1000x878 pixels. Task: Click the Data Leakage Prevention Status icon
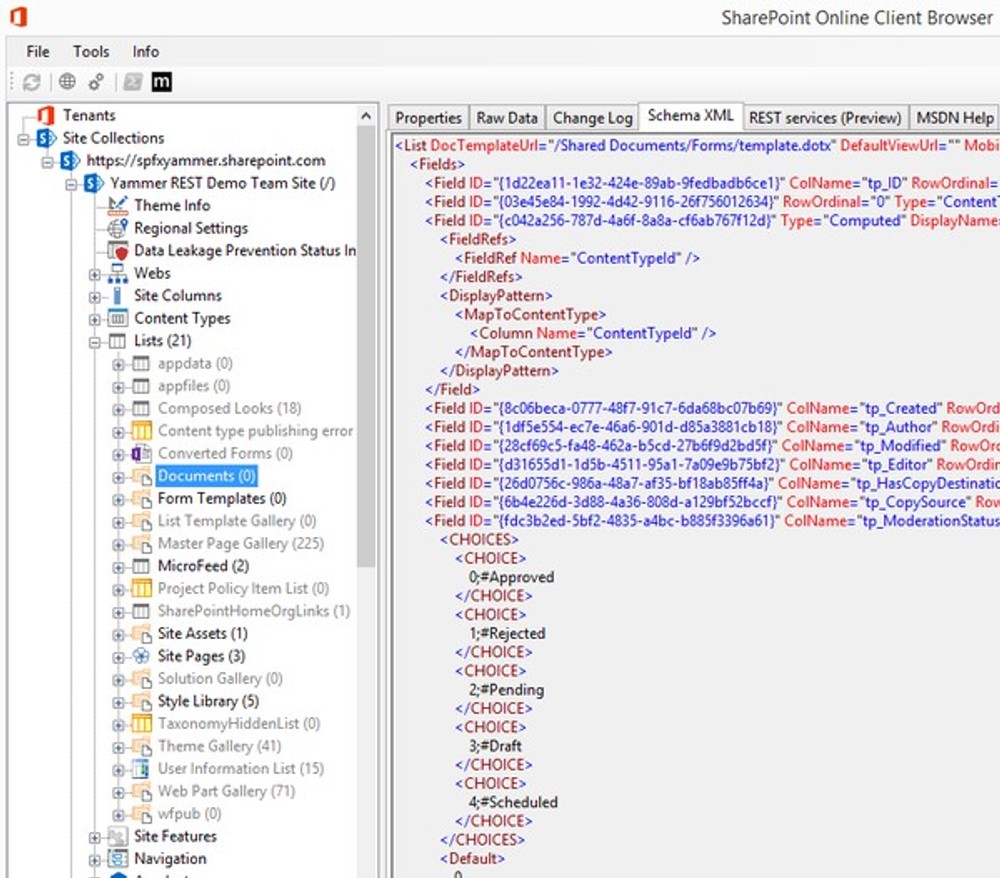117,251
